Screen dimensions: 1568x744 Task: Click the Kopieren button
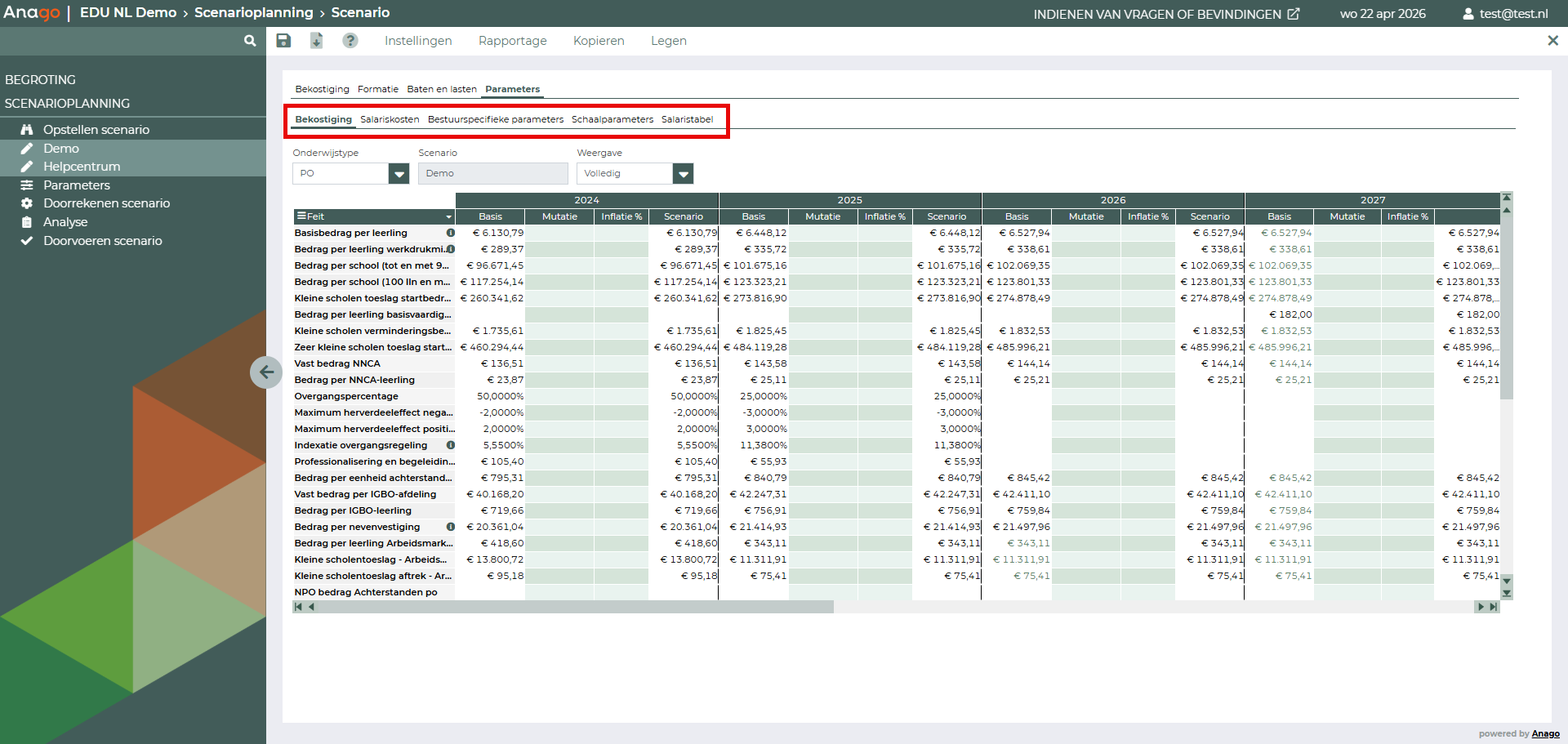[x=599, y=41]
